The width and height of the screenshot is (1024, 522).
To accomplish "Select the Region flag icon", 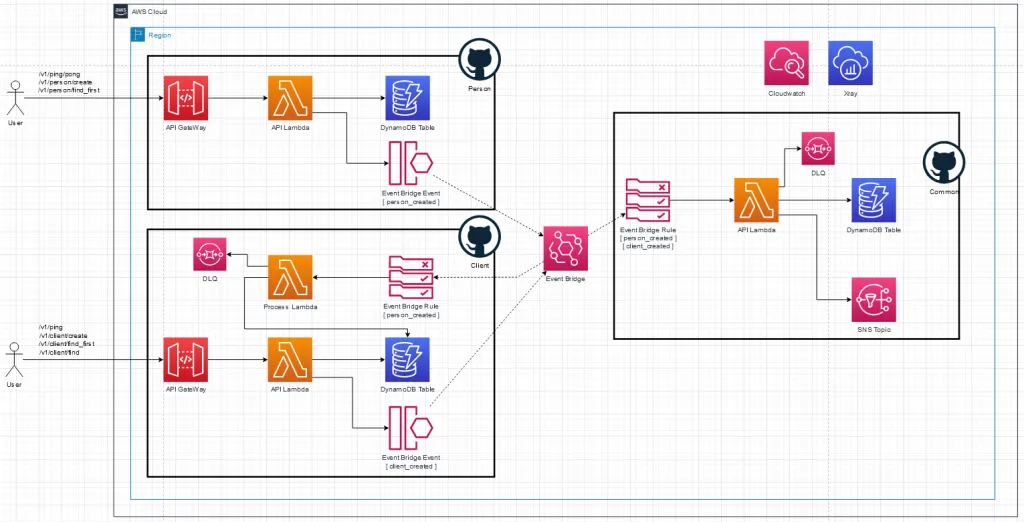I will click(x=139, y=35).
